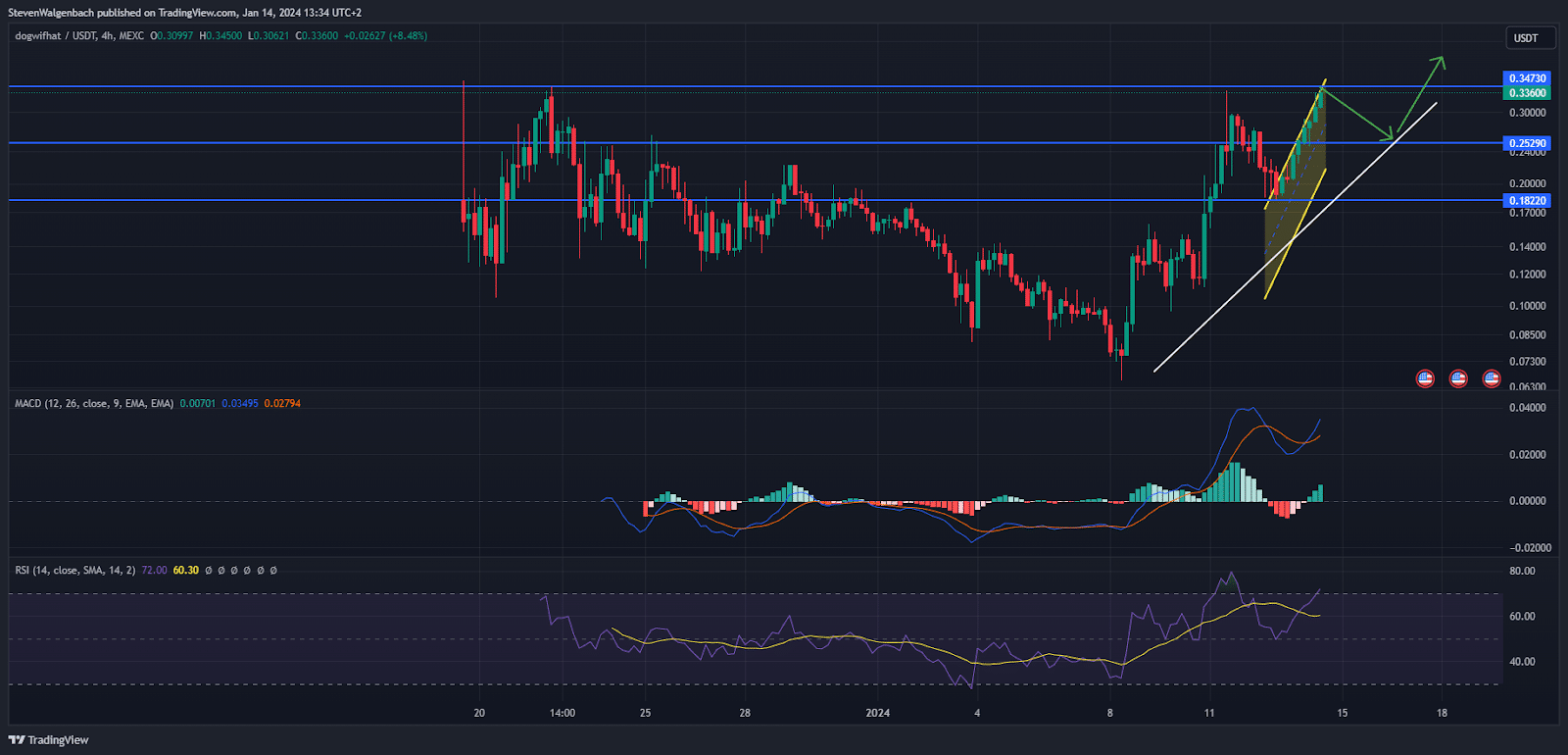
Task: Click the TradingView logo at bottom left
Action: [x=49, y=739]
